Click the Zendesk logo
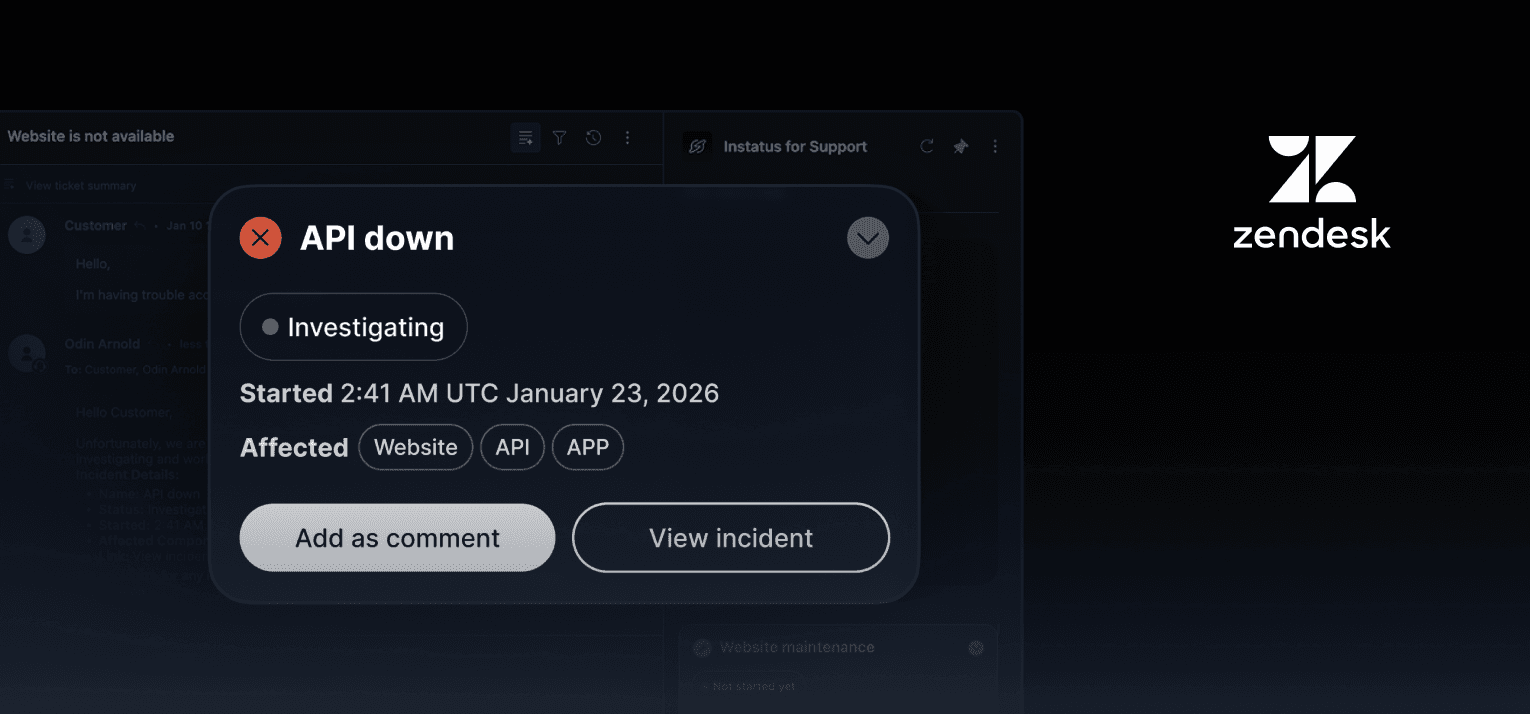Screen dimensions: 1530x714 pyautogui.click(x=1311, y=191)
